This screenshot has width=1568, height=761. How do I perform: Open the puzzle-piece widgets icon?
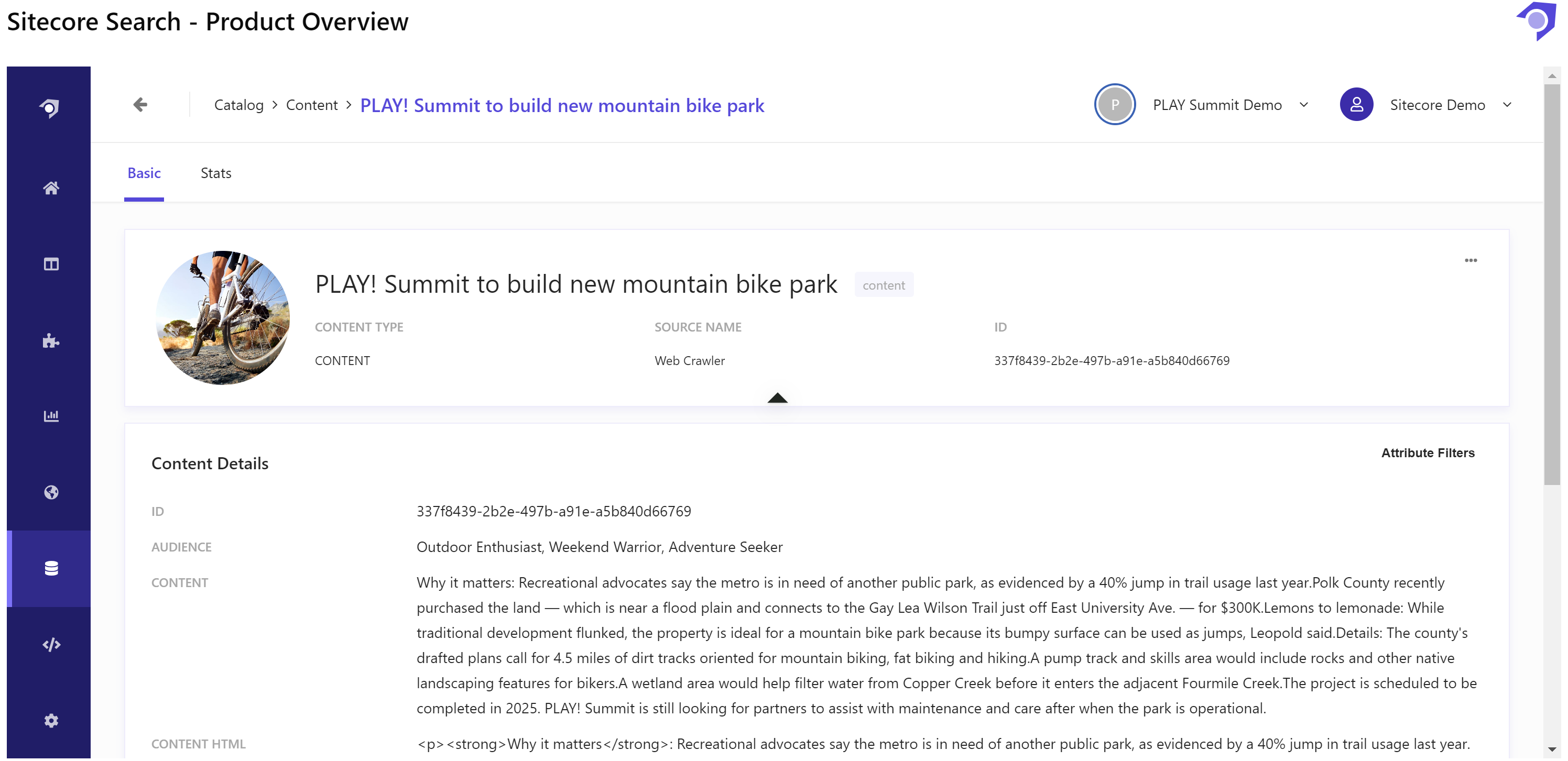click(x=51, y=340)
